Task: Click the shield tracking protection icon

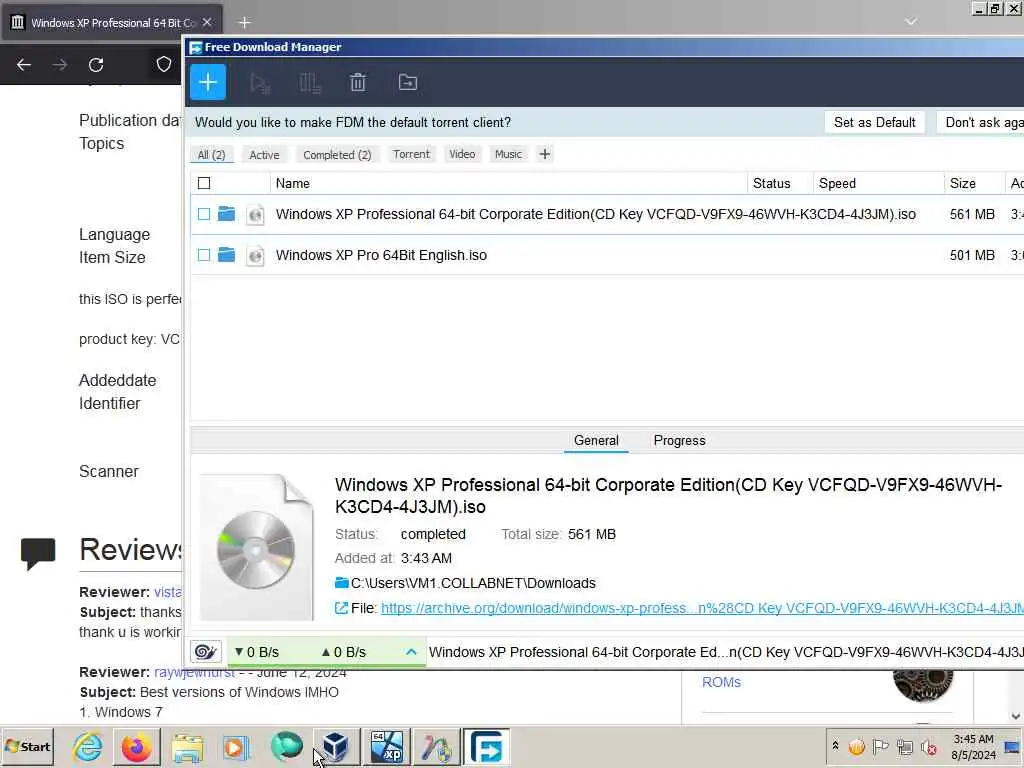Action: [x=163, y=64]
